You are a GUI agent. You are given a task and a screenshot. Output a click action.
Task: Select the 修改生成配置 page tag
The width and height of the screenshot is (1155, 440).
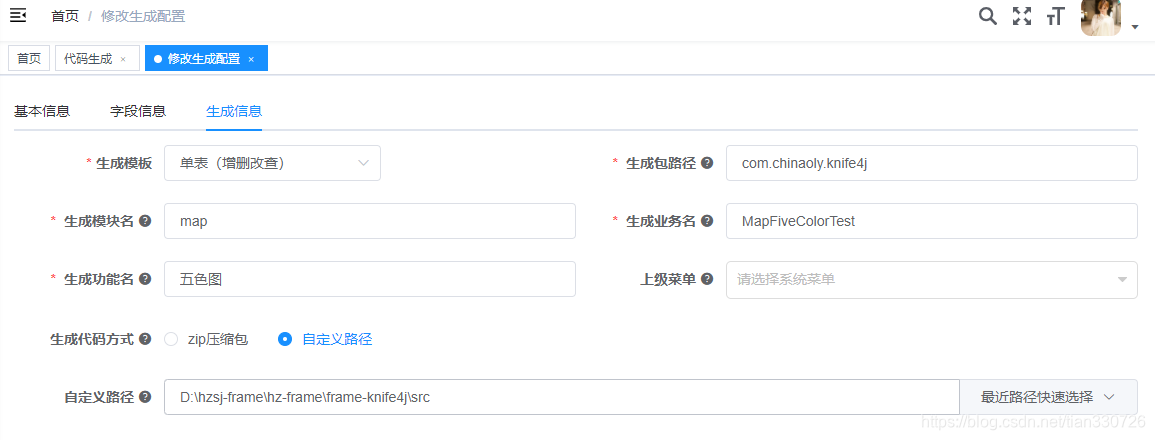pos(206,59)
